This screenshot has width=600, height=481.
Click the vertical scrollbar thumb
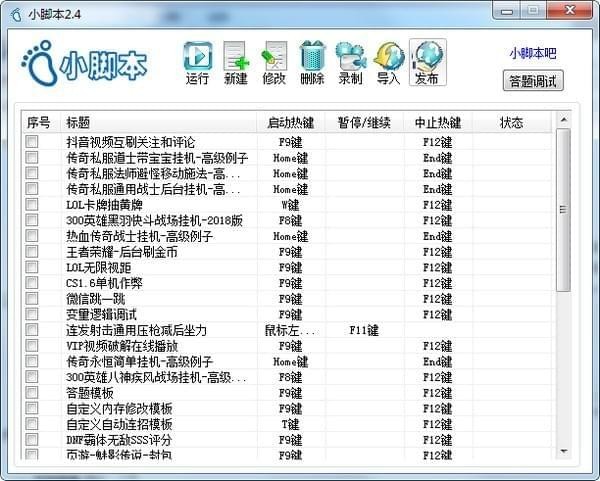[x=563, y=210]
